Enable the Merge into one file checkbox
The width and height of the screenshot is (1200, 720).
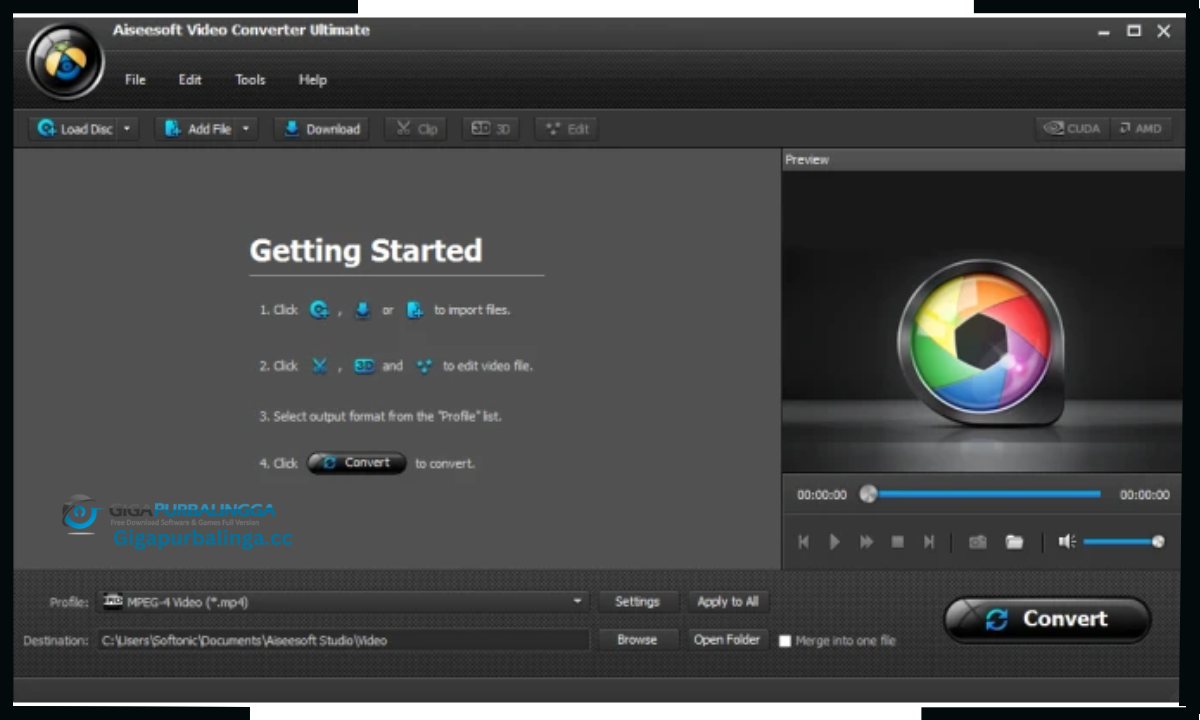pyautogui.click(x=785, y=641)
